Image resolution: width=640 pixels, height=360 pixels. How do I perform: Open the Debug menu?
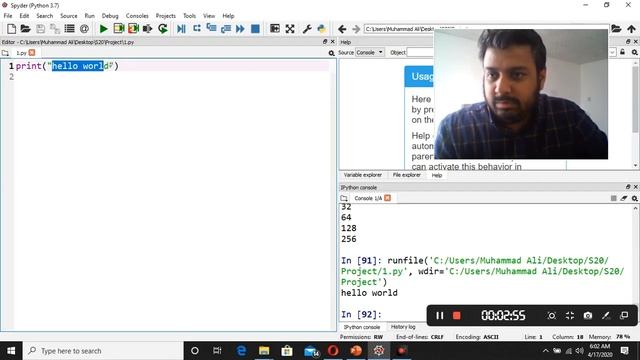click(x=110, y=16)
